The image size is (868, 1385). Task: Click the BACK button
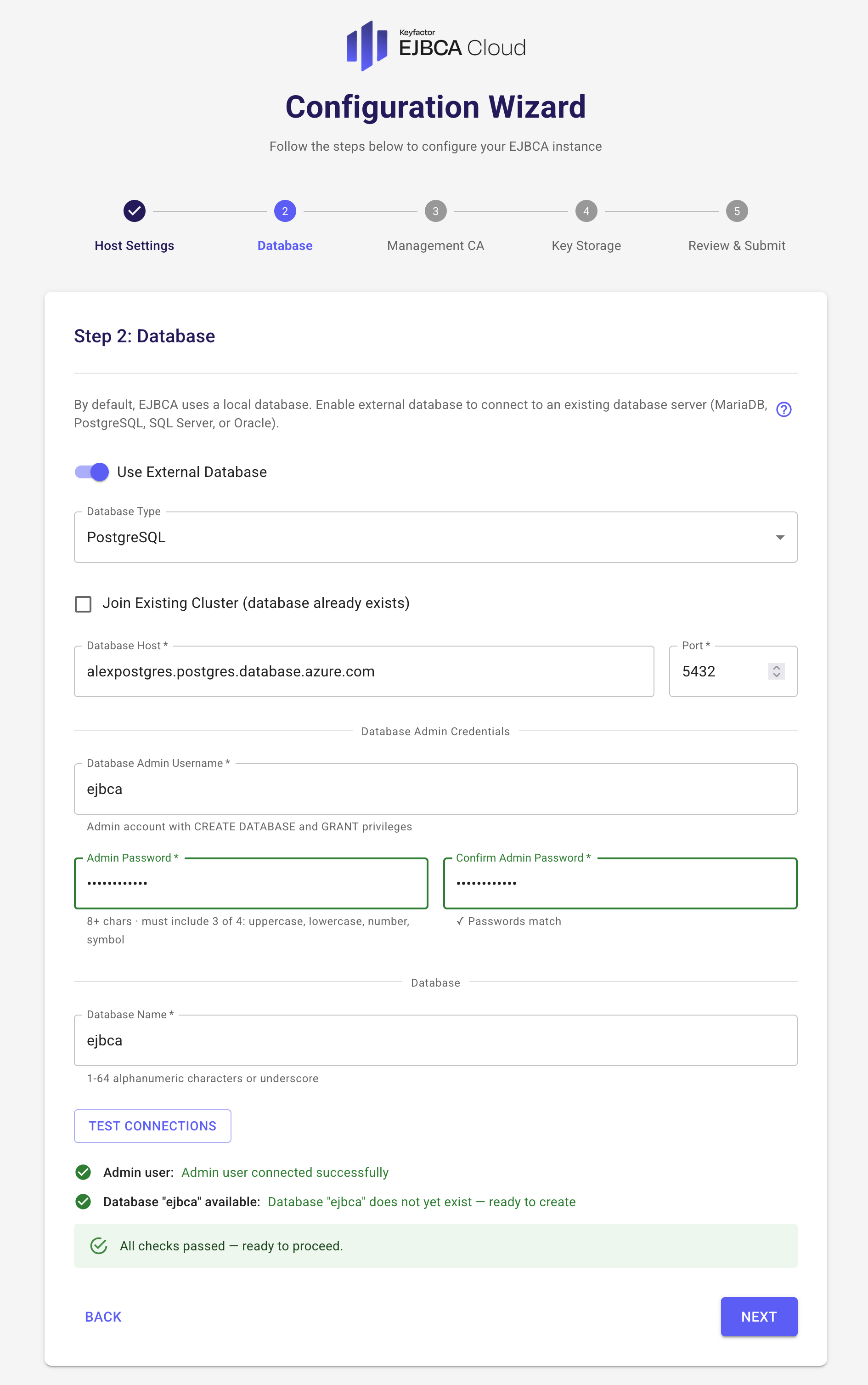click(x=103, y=1317)
